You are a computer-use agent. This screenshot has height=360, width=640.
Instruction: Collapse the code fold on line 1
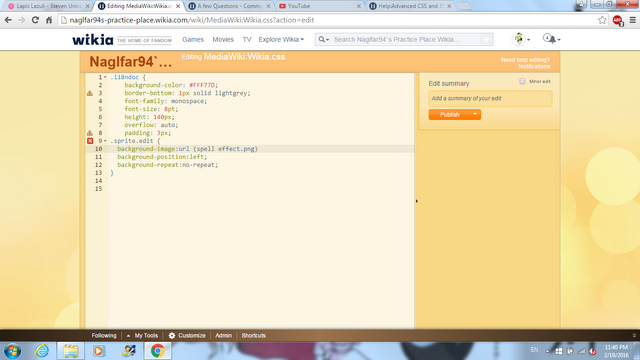pyautogui.click(x=105, y=77)
